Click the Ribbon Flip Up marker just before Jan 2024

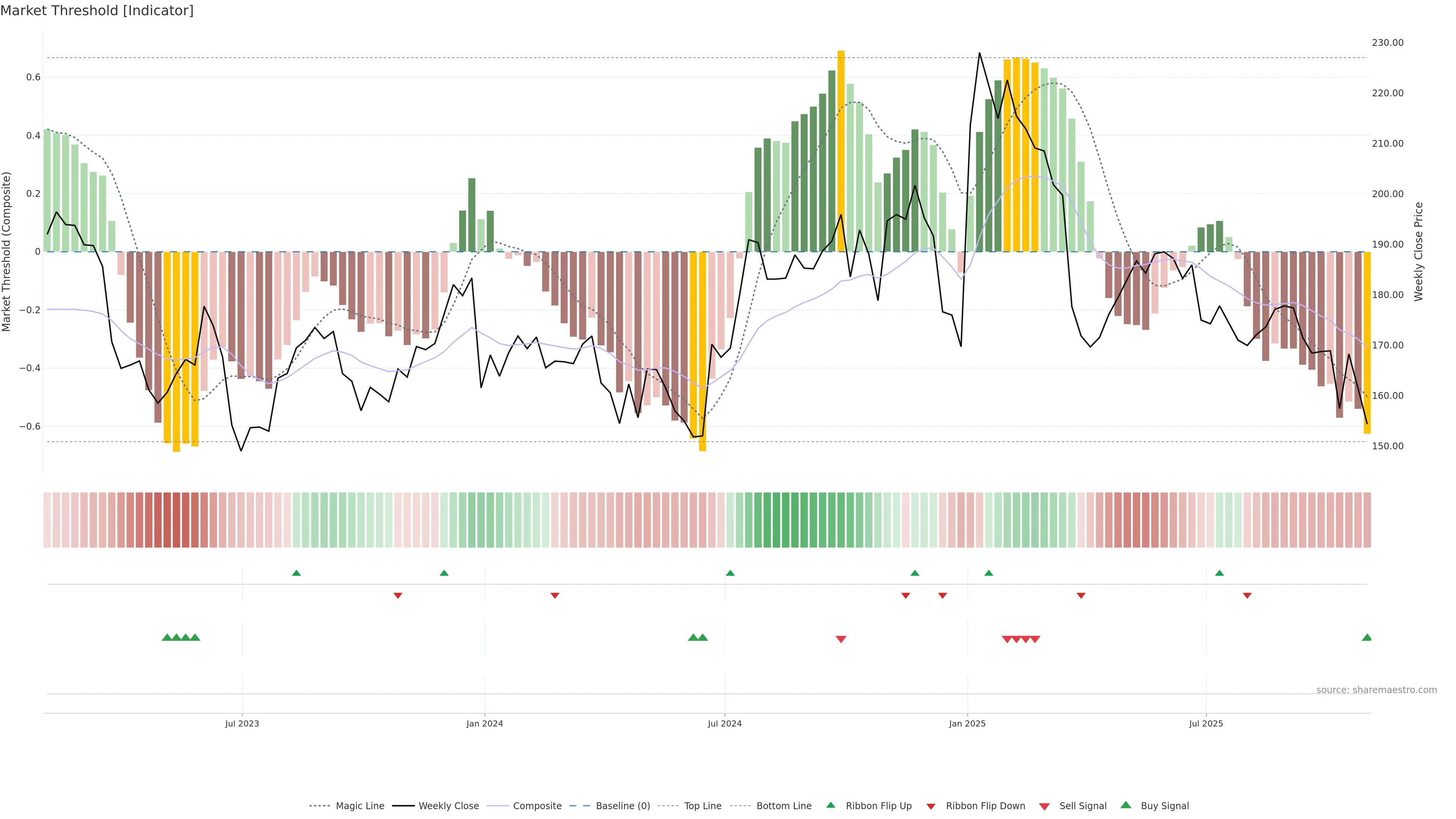point(444,573)
